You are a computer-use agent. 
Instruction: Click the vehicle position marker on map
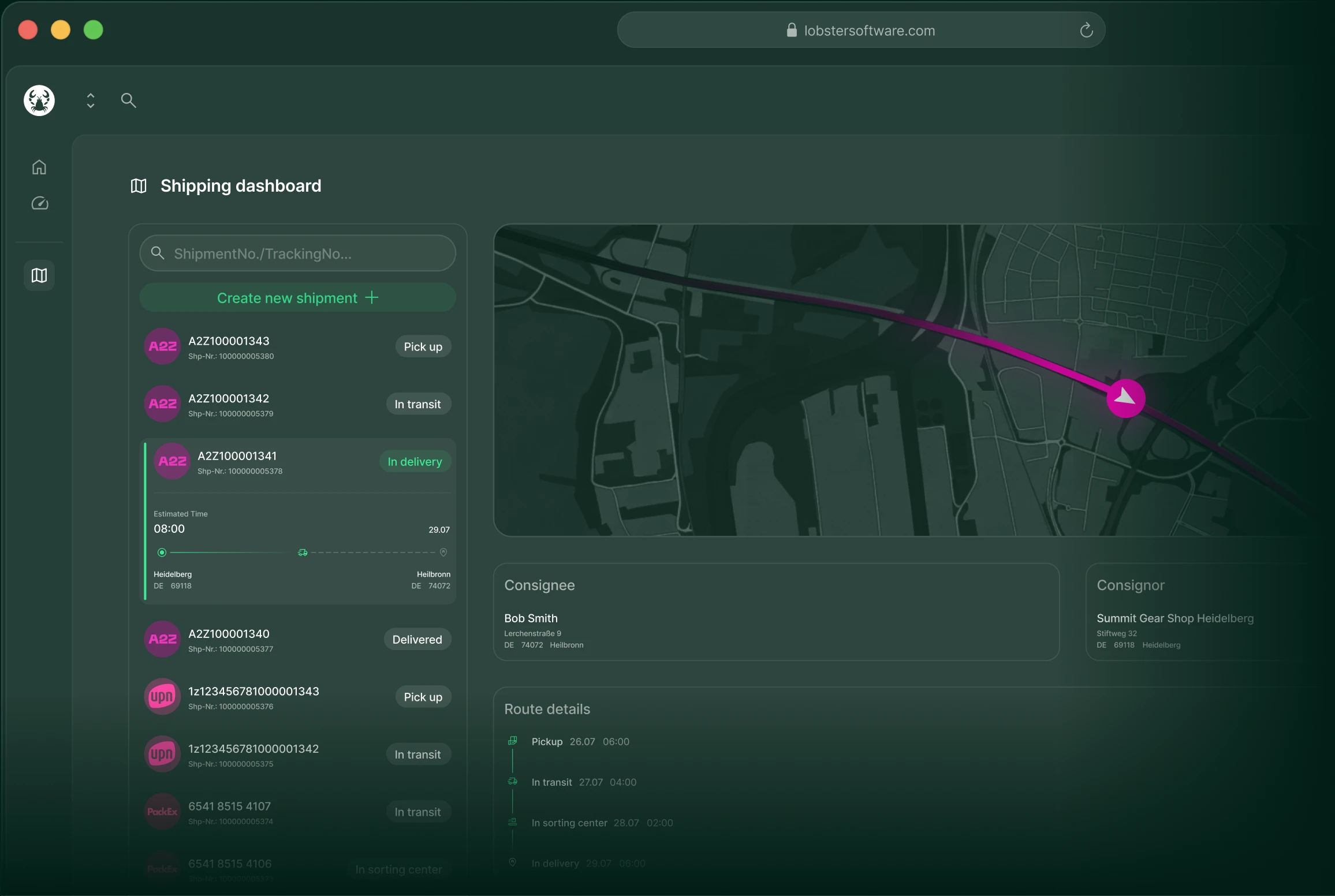point(1125,398)
